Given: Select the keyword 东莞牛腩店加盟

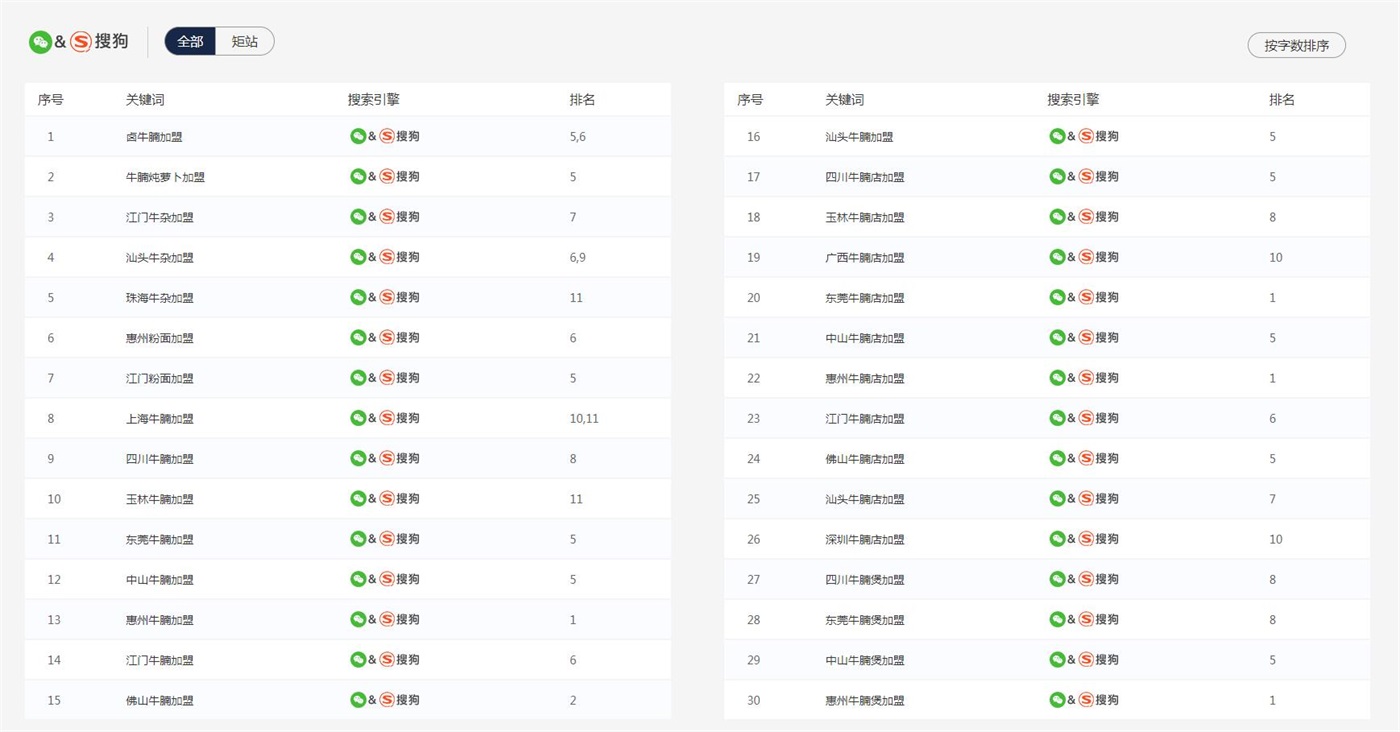Looking at the screenshot, I should tap(864, 298).
